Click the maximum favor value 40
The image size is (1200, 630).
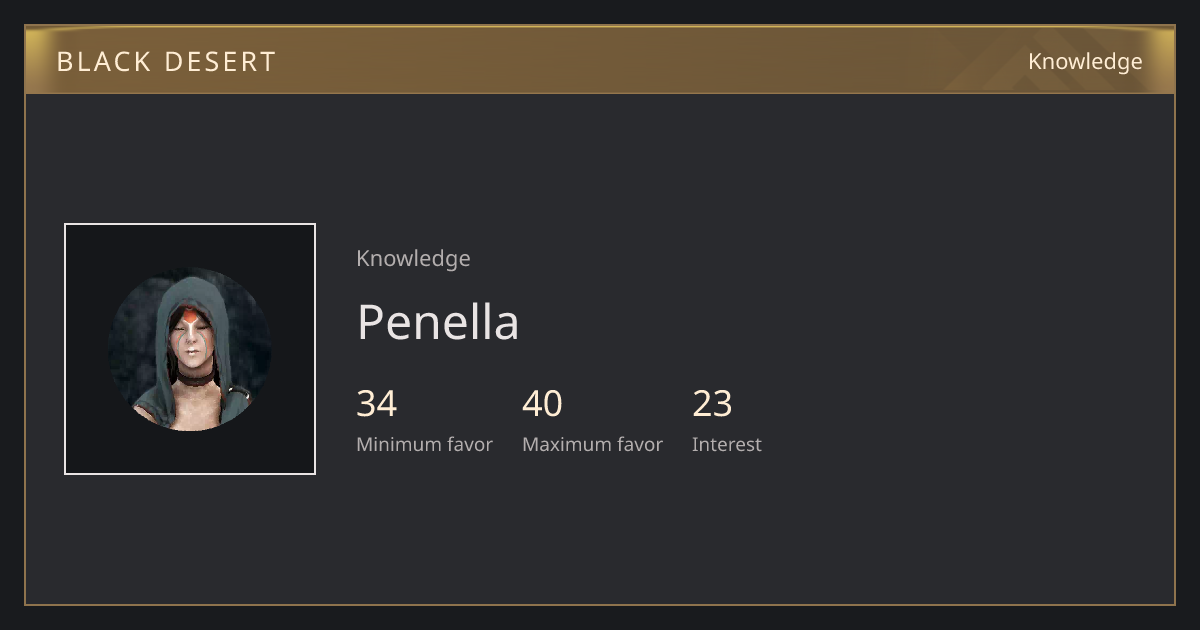(x=542, y=404)
